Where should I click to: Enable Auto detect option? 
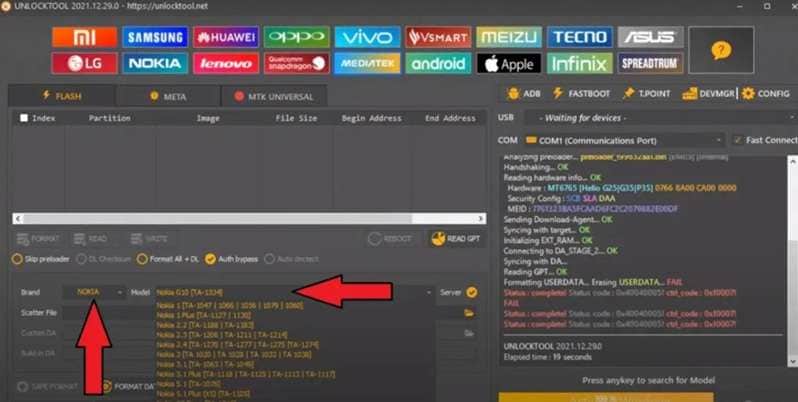coord(292,259)
